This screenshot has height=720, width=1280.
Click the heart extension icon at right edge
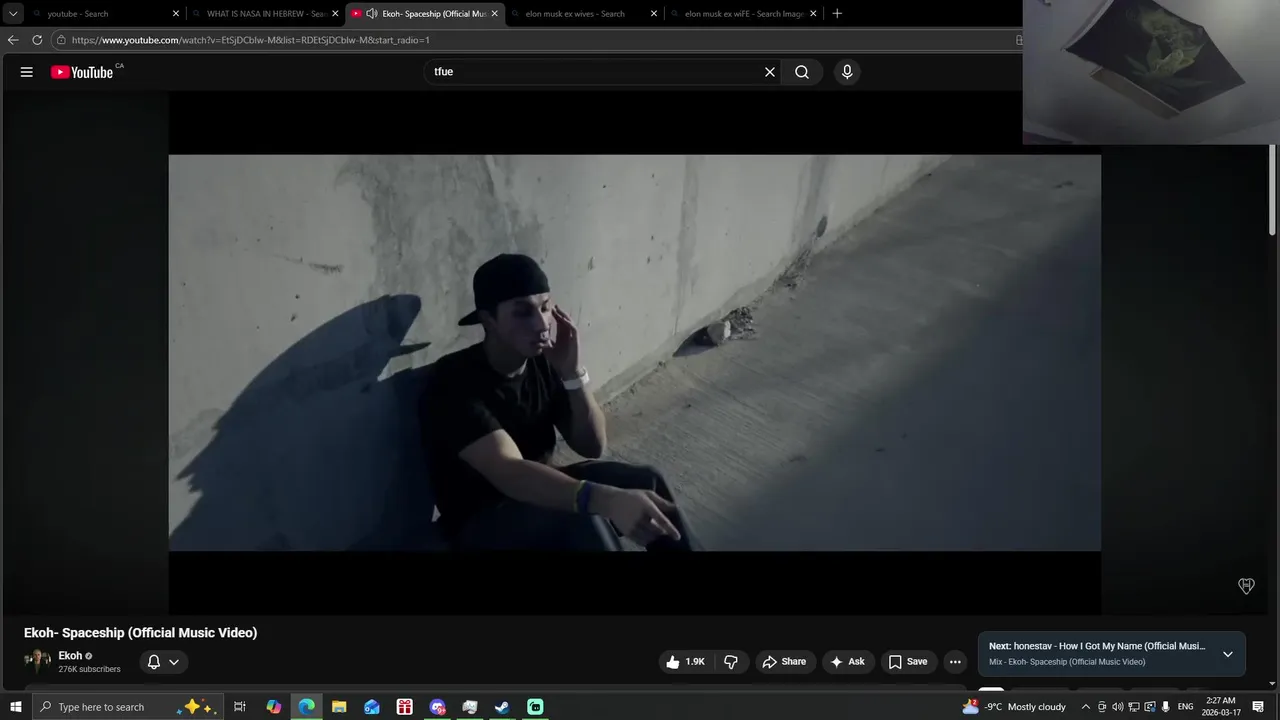point(1246,586)
